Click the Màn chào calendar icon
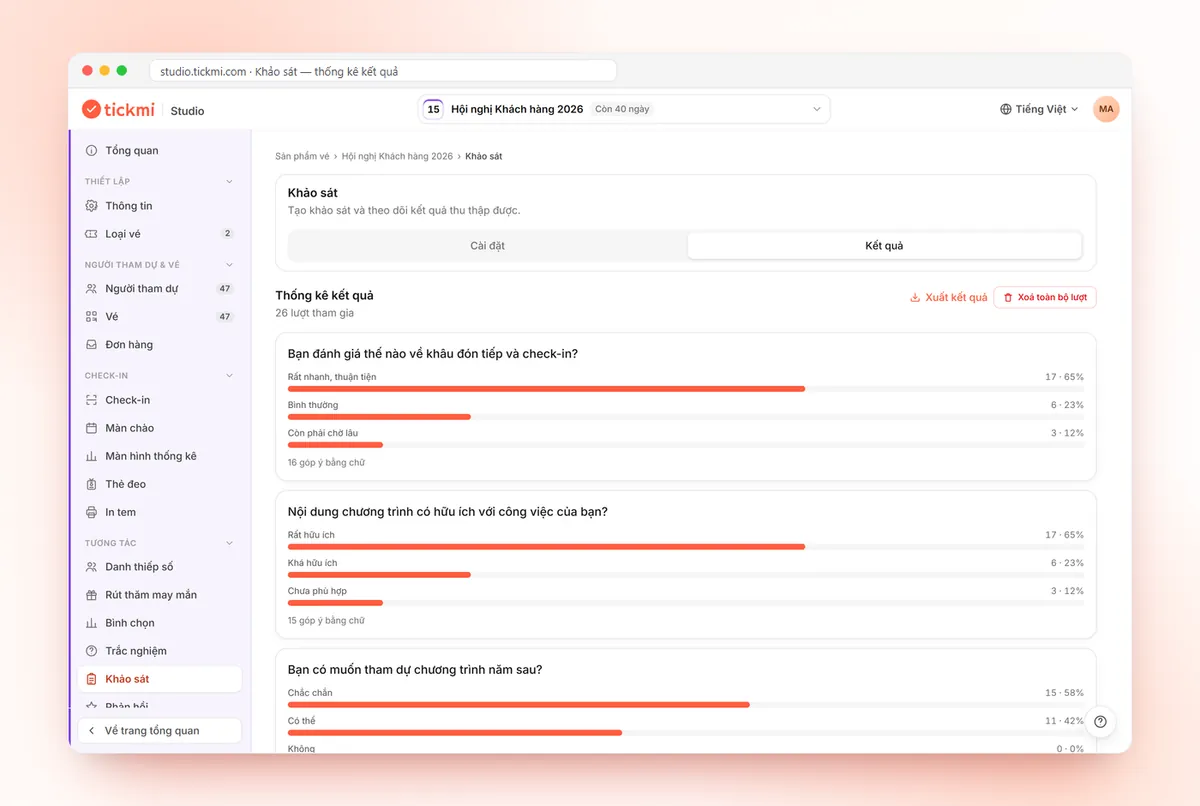1200x806 pixels. [91, 428]
